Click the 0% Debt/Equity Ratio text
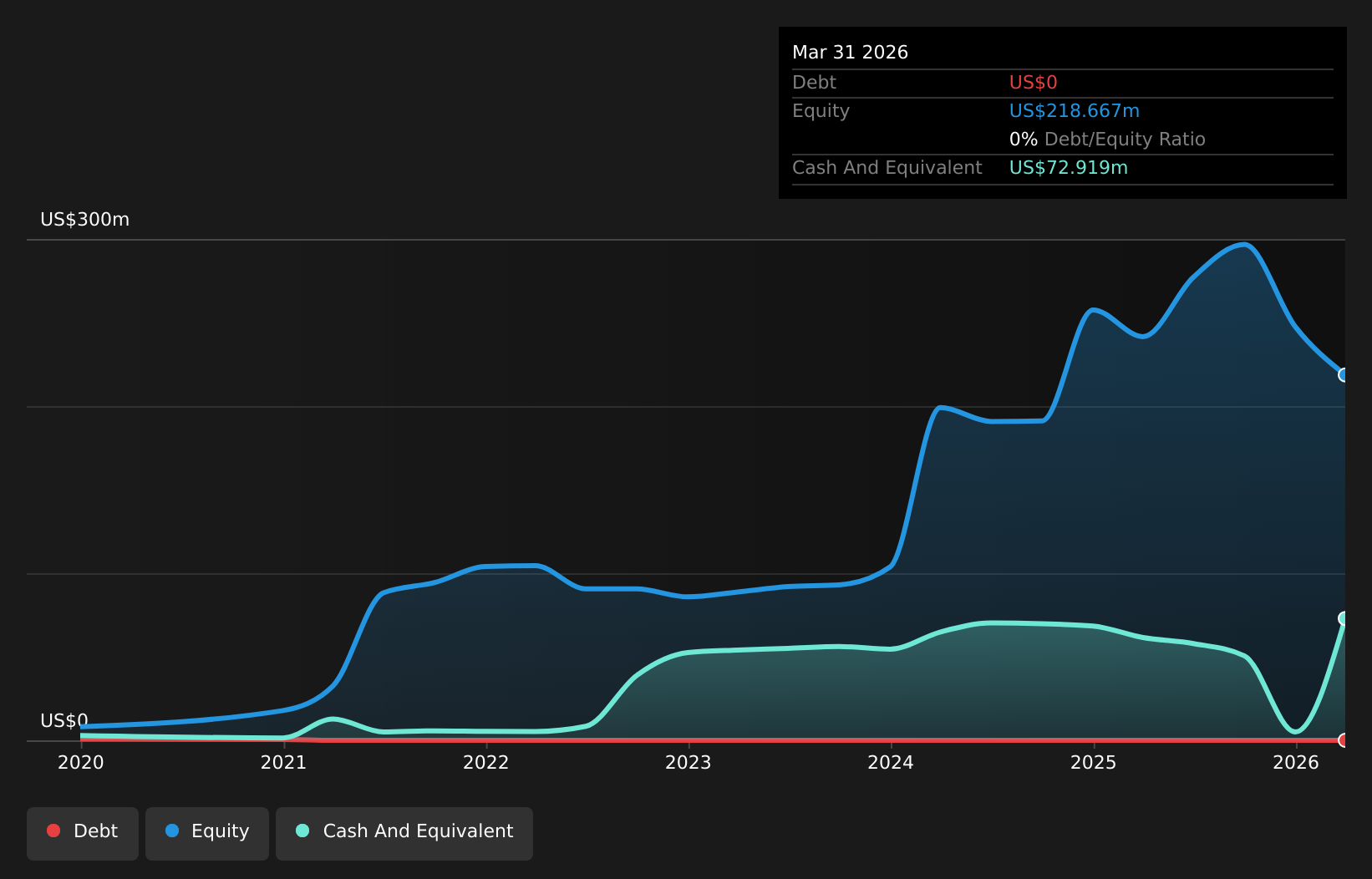1372x879 pixels. pos(1107,140)
